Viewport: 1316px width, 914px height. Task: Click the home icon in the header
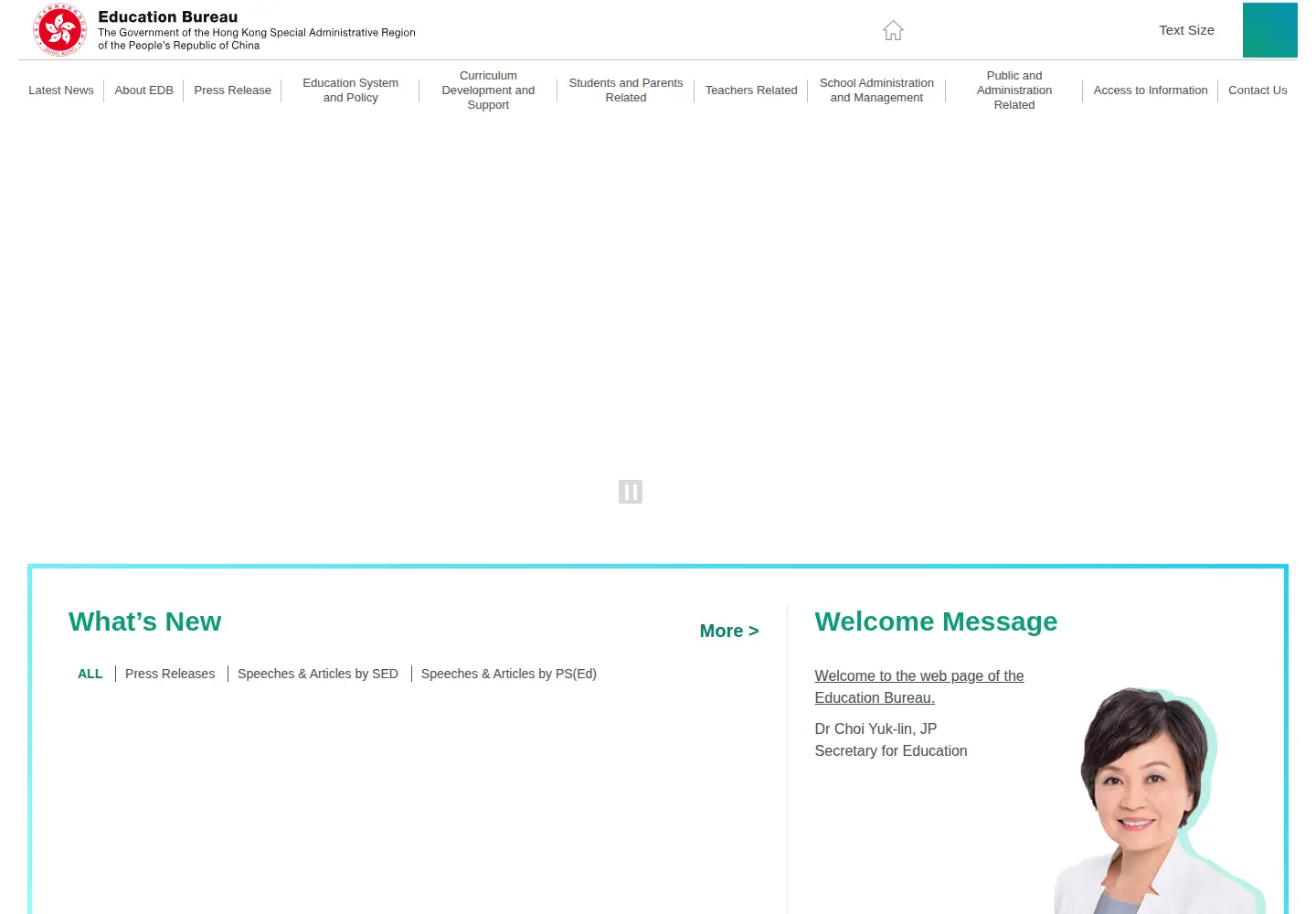[x=893, y=31]
